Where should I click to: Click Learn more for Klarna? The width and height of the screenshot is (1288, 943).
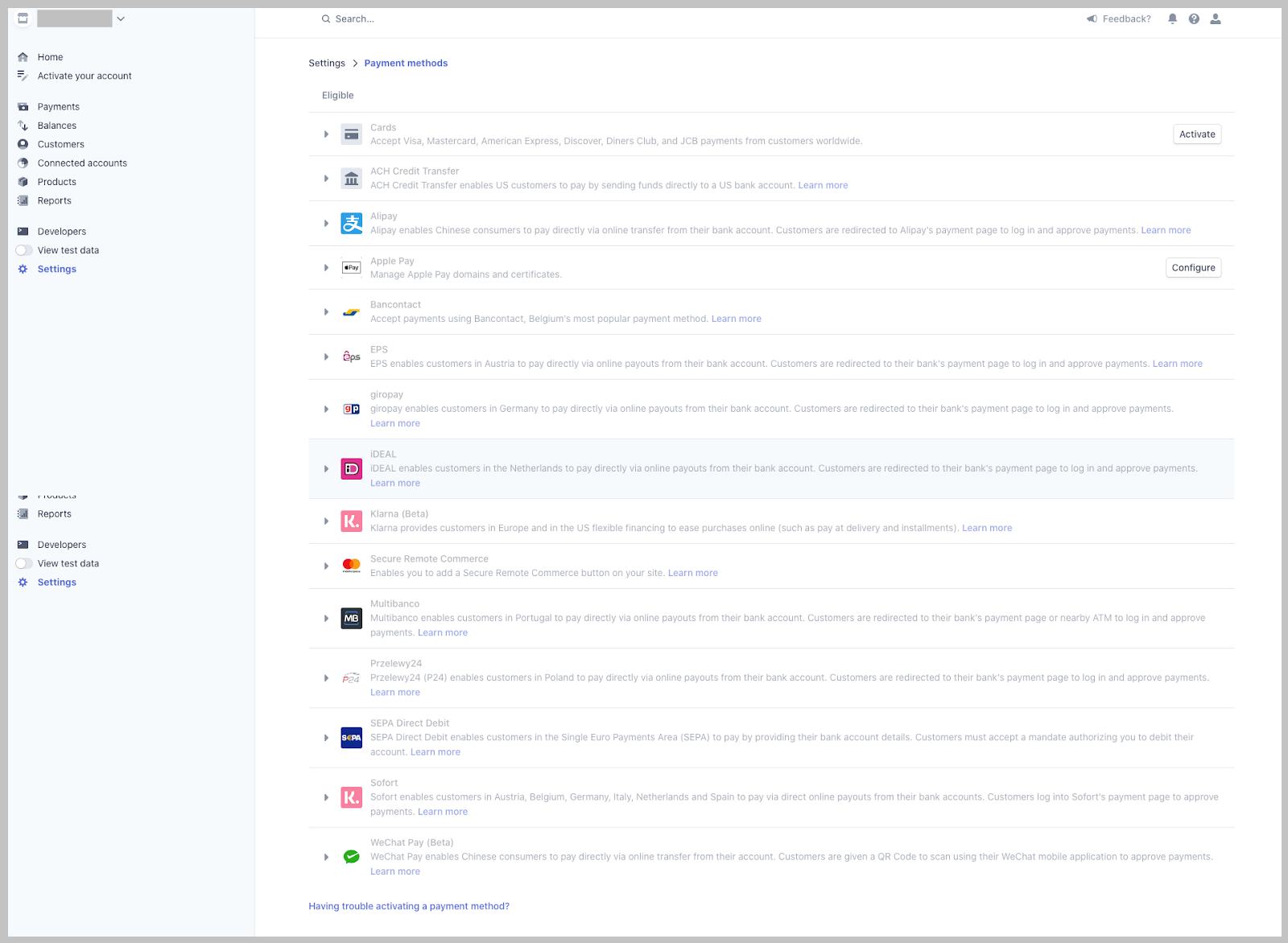tap(987, 528)
